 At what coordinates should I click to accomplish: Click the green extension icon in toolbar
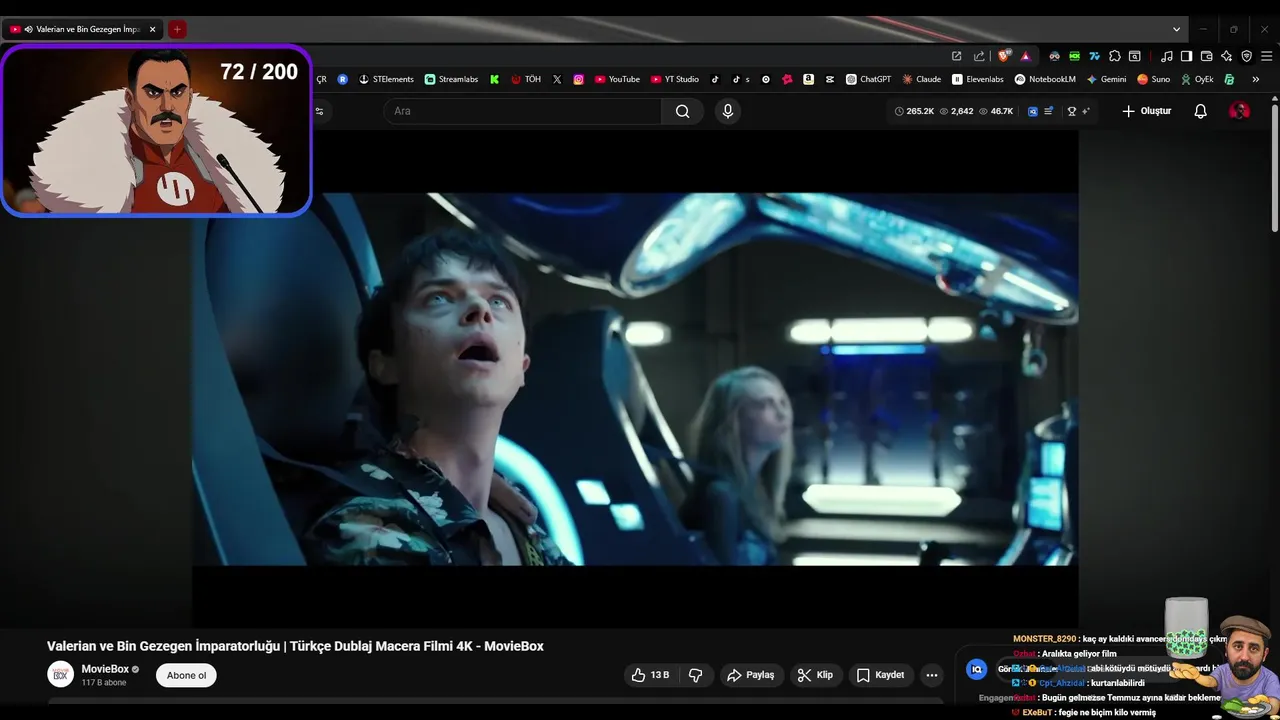(x=1075, y=56)
